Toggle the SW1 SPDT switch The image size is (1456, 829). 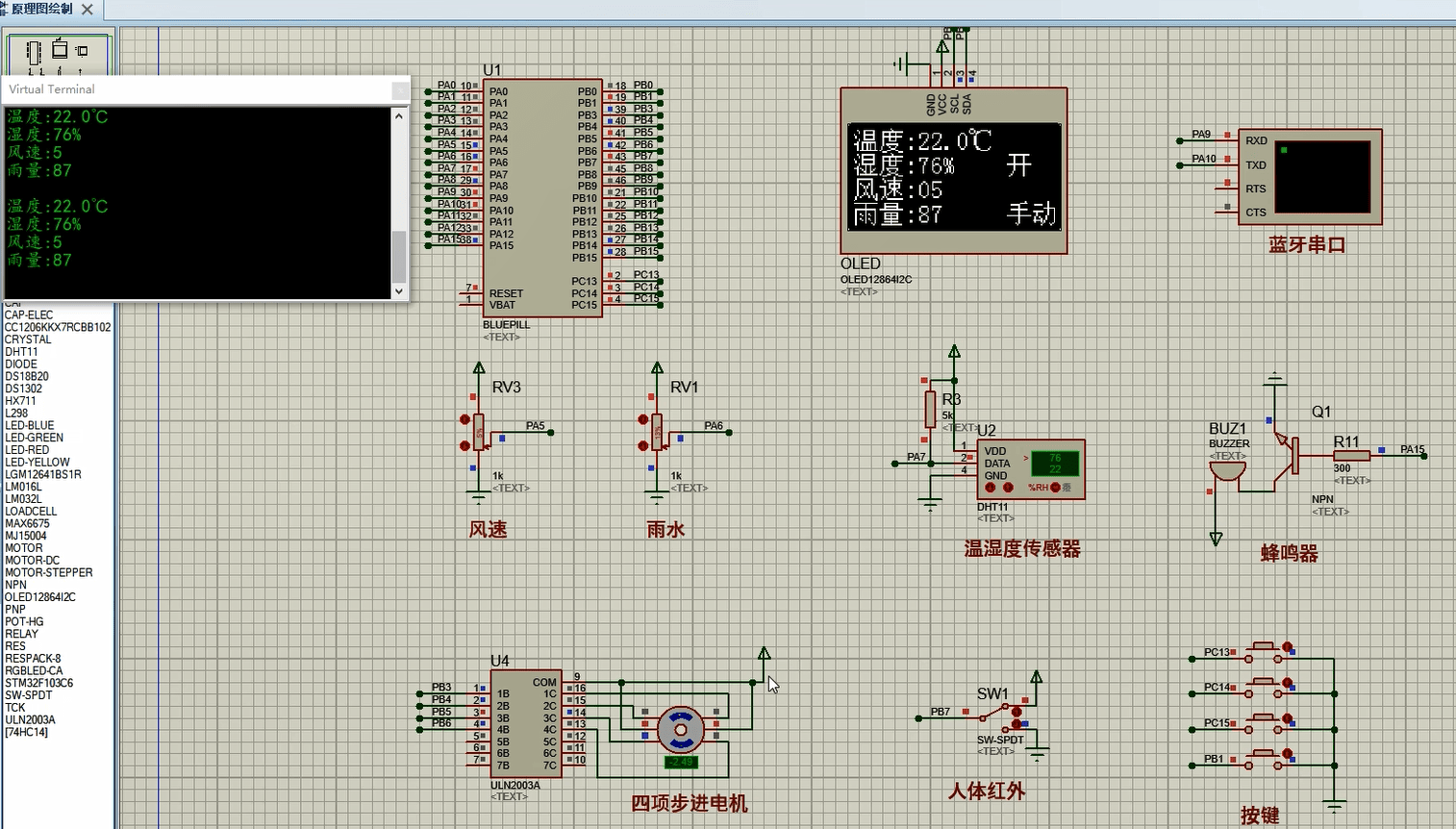[x=1000, y=716]
